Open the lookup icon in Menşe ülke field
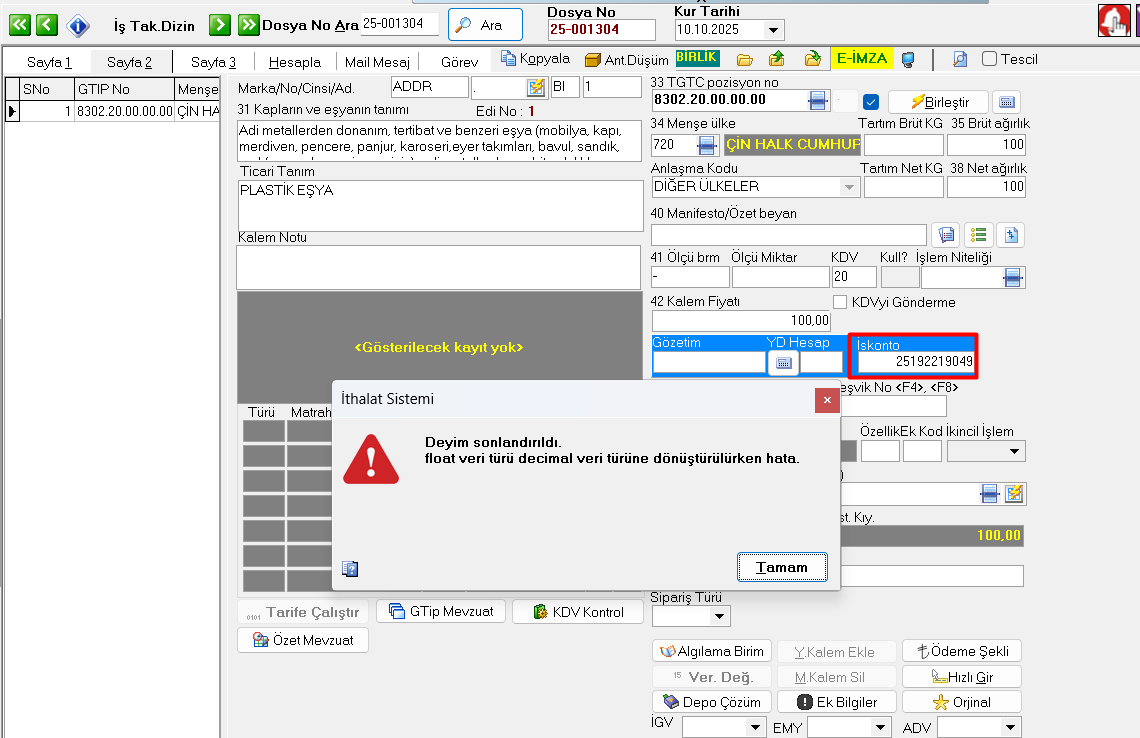 coord(708,146)
